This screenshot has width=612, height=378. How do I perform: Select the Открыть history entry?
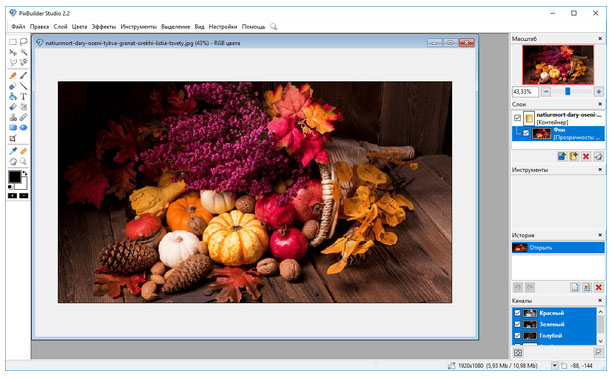[558, 248]
